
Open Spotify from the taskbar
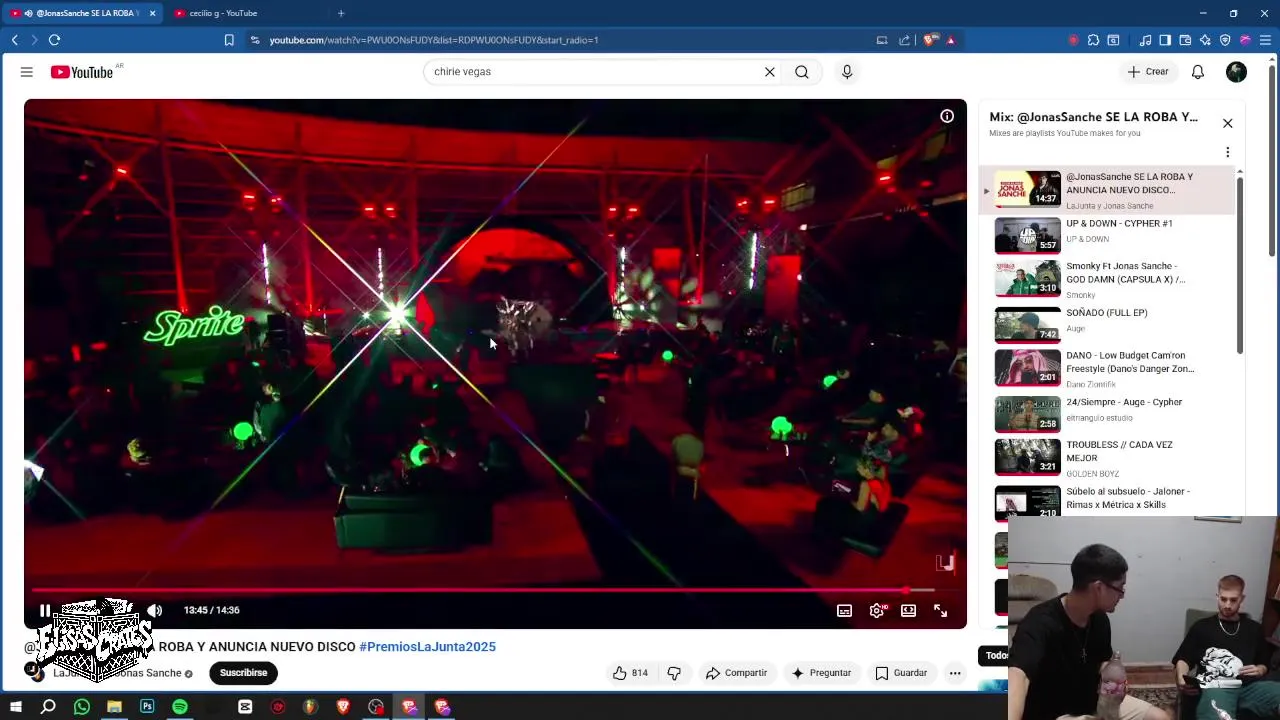(x=180, y=707)
